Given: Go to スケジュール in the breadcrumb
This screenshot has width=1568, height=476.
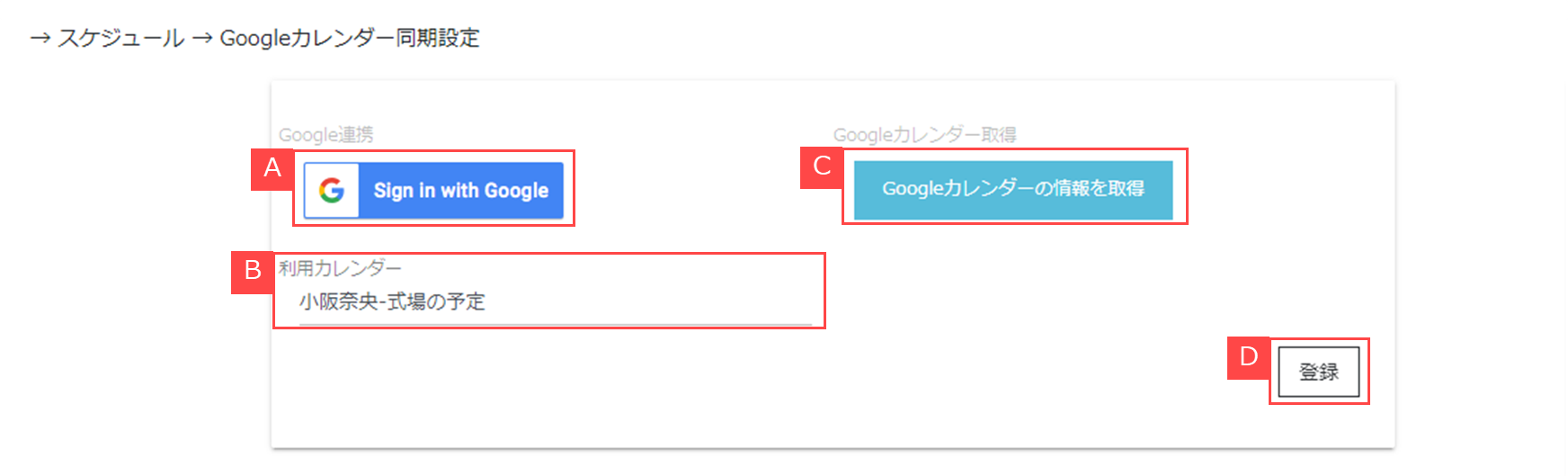Looking at the screenshot, I should pyautogui.click(x=121, y=38).
